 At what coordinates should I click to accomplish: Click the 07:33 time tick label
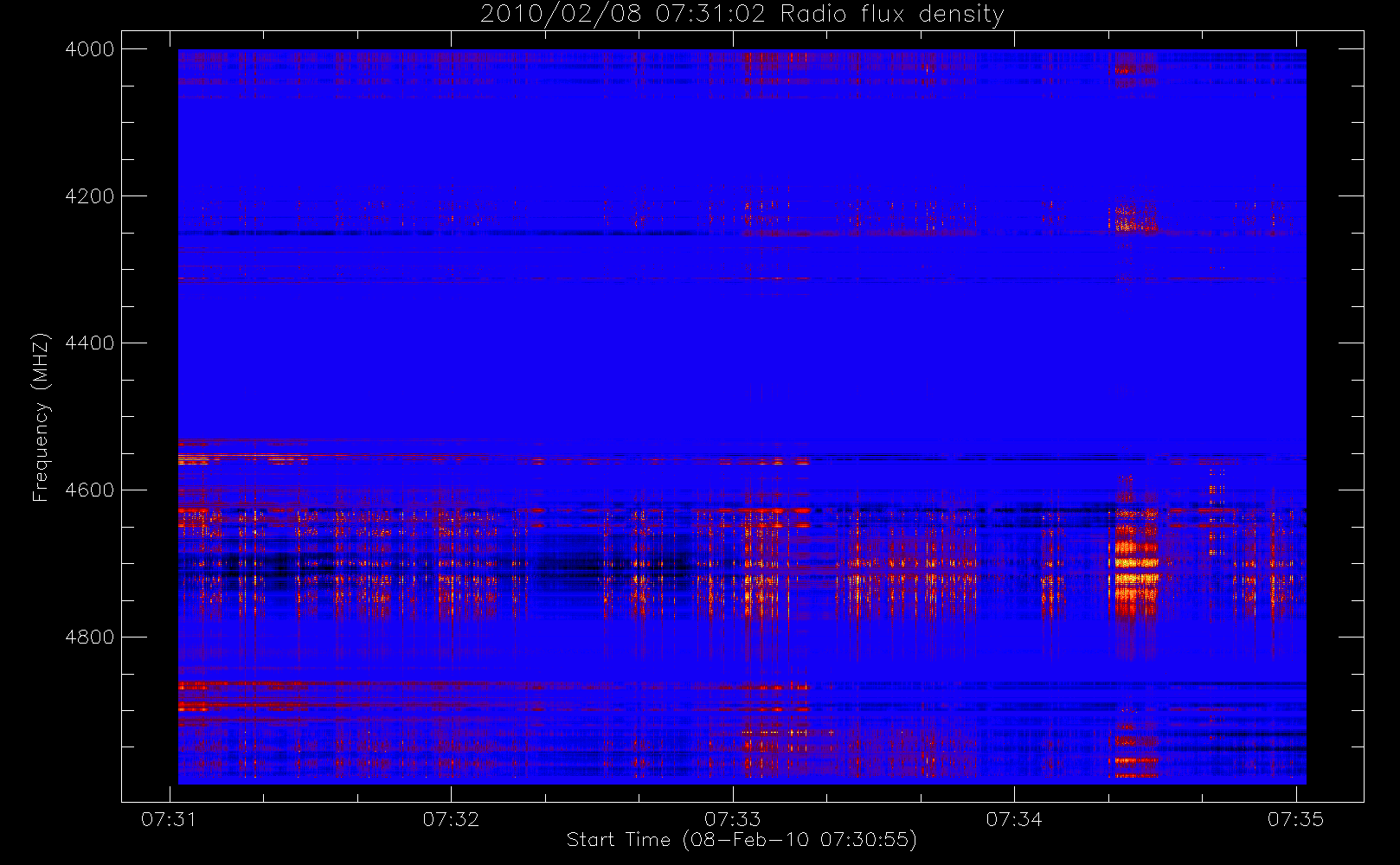click(x=732, y=819)
